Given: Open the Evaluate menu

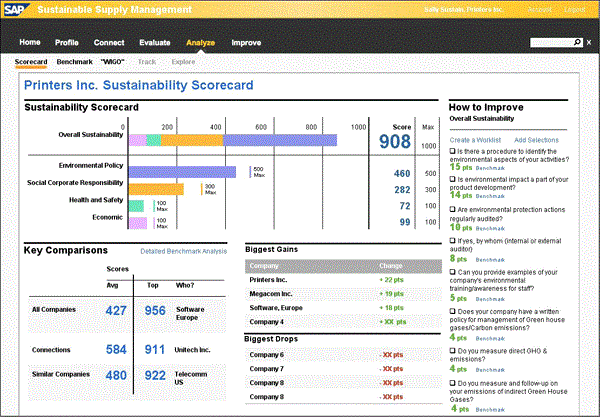Looking at the screenshot, I should pos(155,43).
